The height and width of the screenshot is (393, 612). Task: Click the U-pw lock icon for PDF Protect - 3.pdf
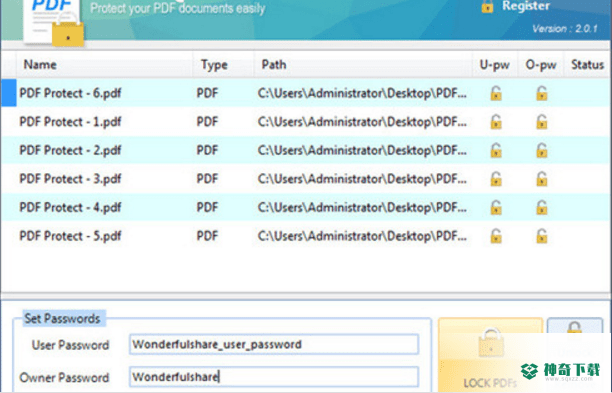(496, 179)
